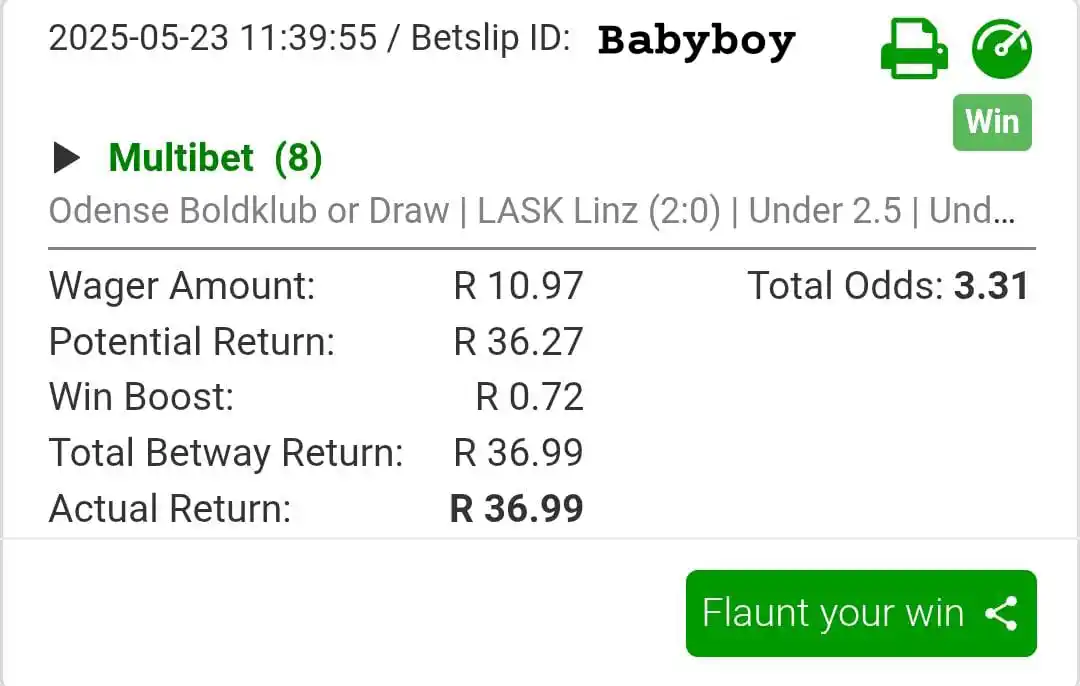Viewport: 1080px width, 686px height.
Task: Click the Win Boost label
Action: (141, 397)
